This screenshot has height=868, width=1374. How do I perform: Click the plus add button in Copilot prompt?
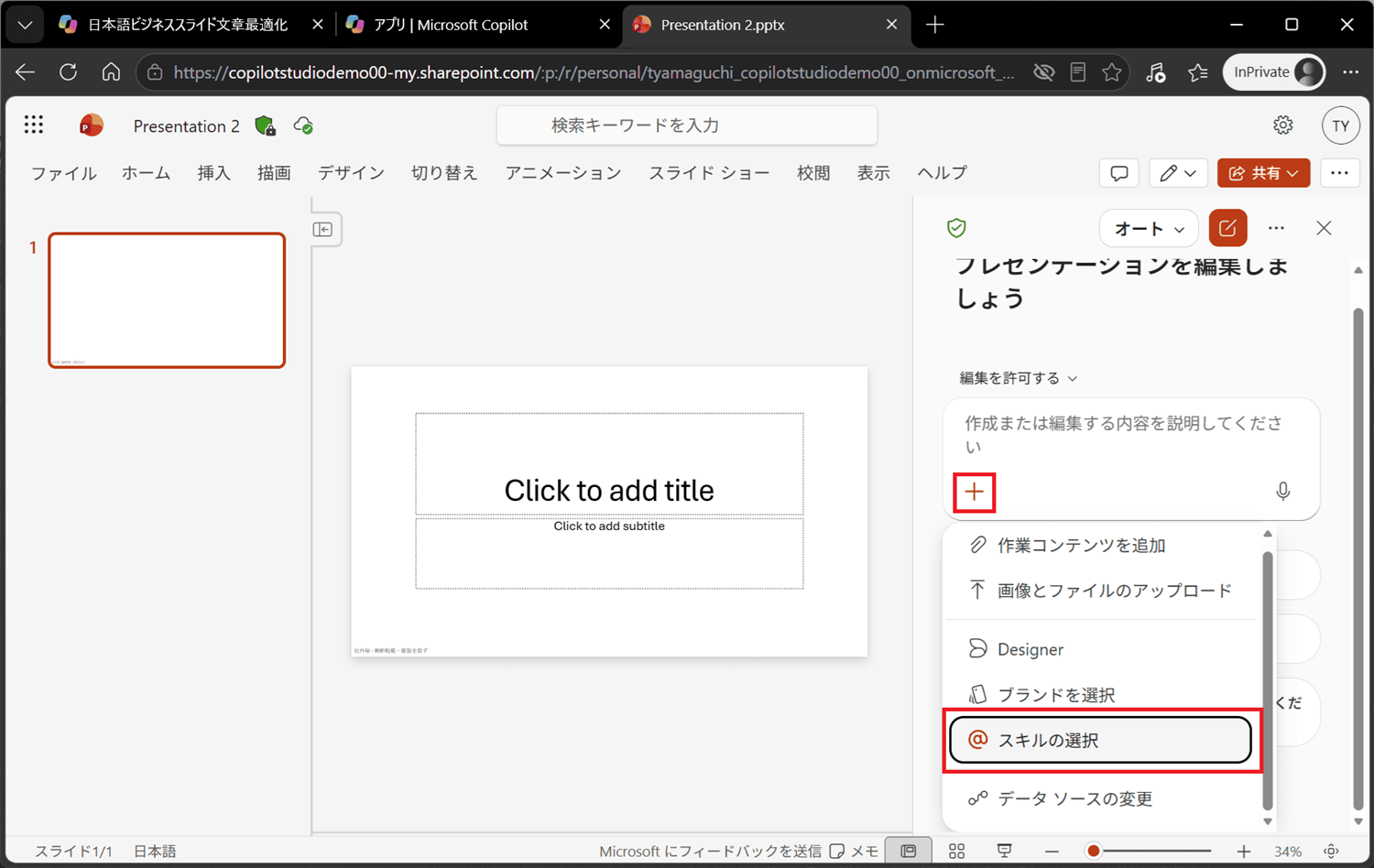coord(974,493)
